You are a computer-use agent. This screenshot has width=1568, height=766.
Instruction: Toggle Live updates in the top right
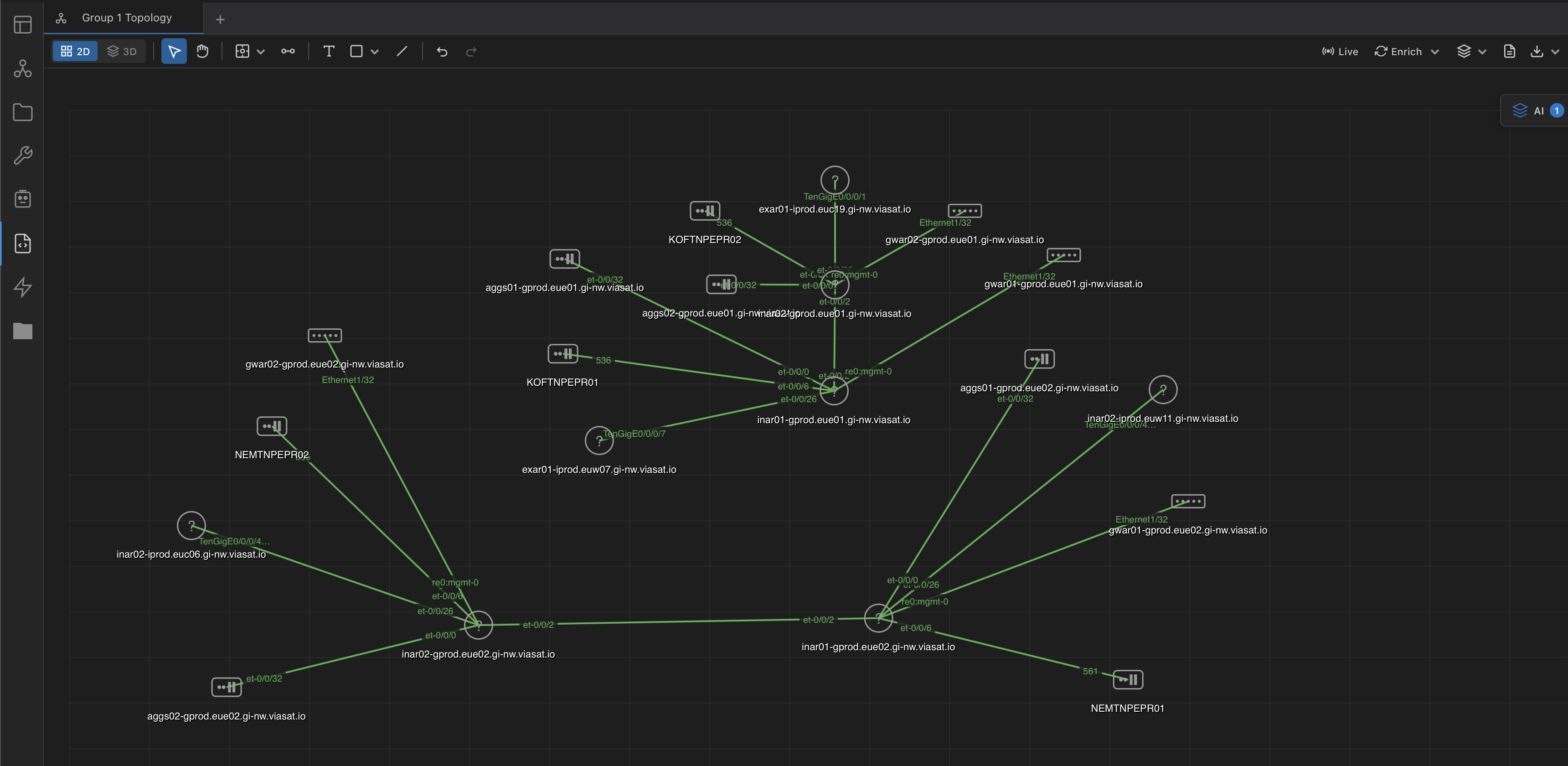coord(1339,51)
